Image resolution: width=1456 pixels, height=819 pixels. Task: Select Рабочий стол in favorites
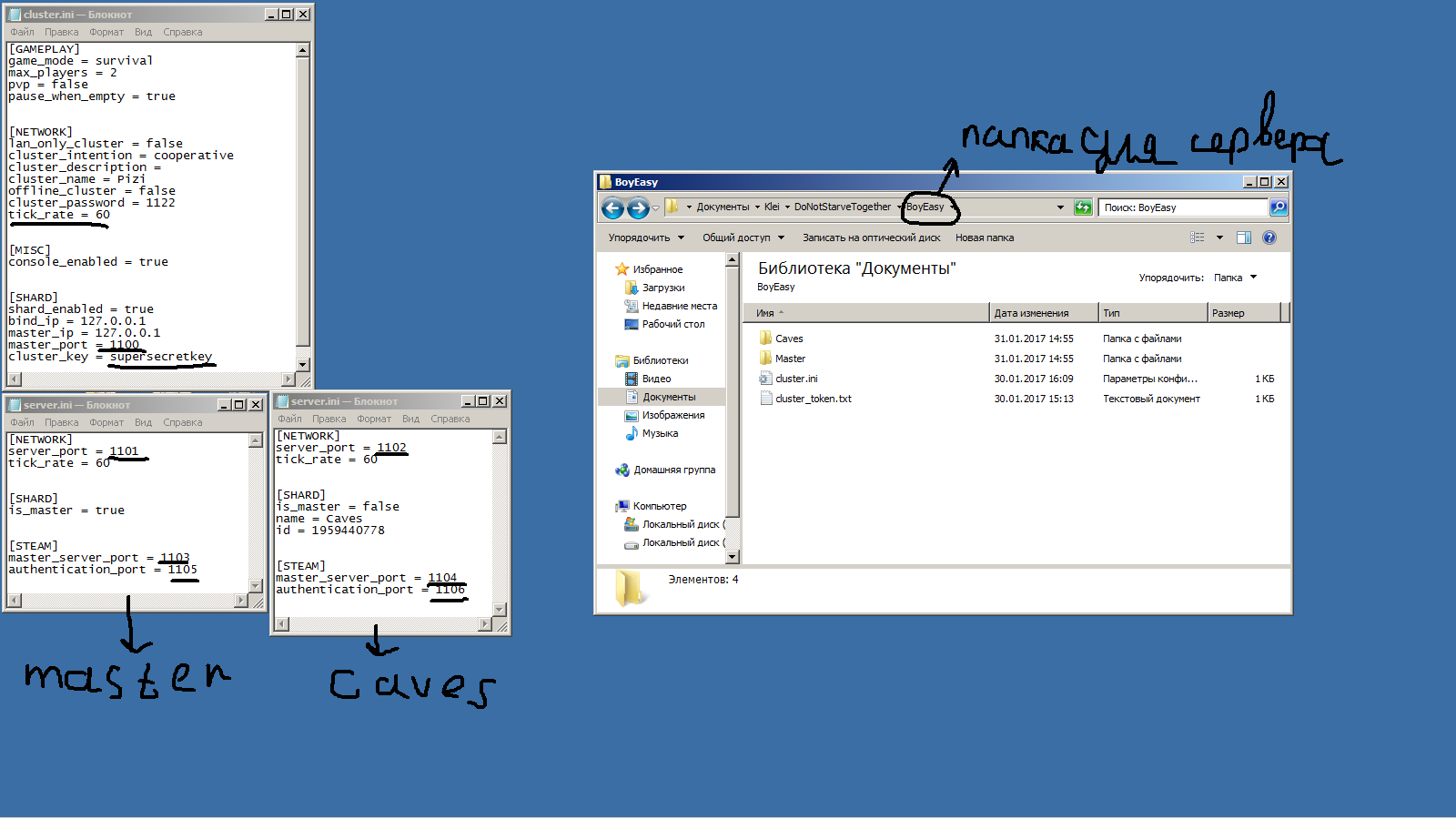672,324
